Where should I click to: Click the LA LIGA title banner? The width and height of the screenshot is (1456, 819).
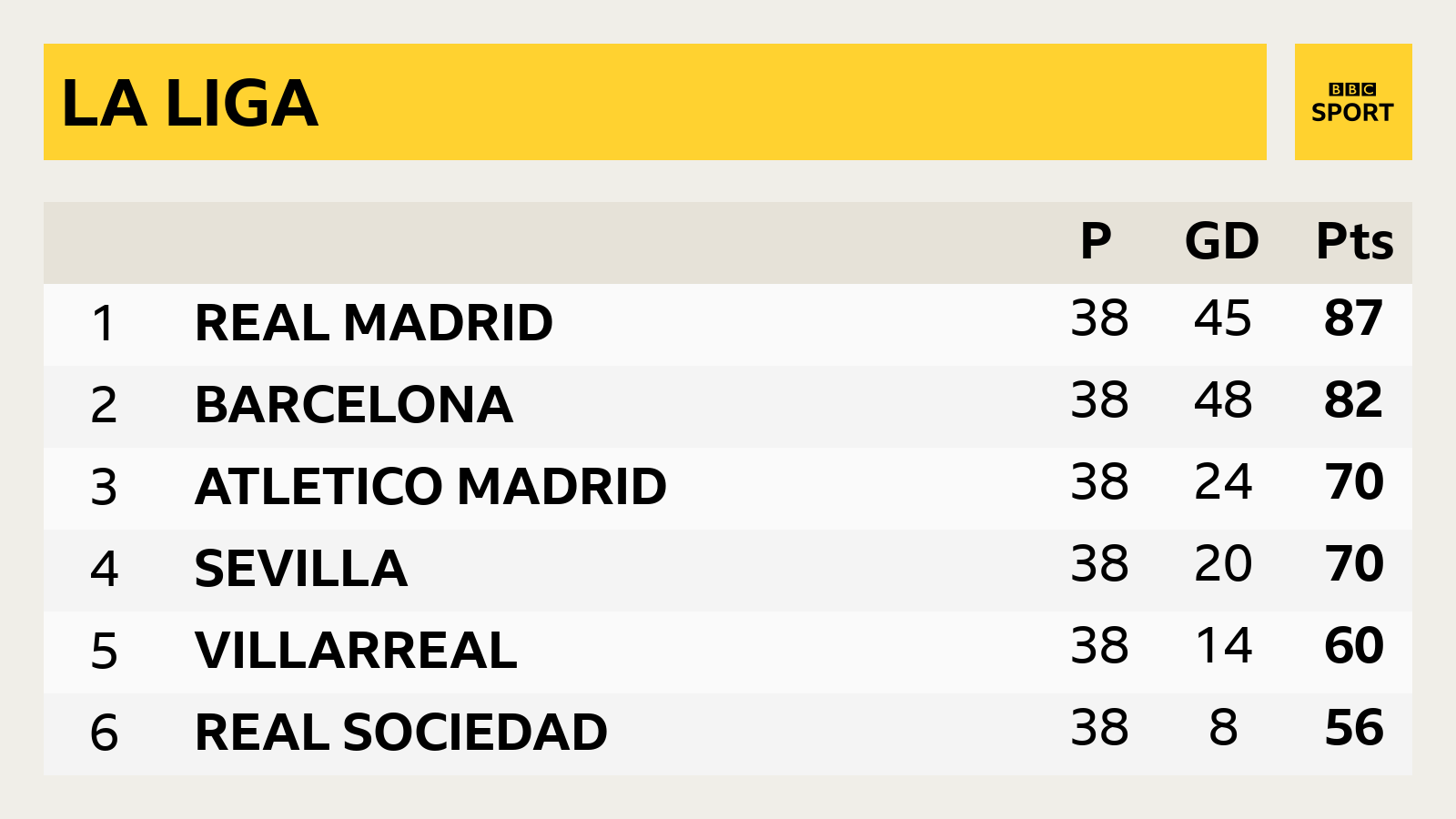coord(655,102)
